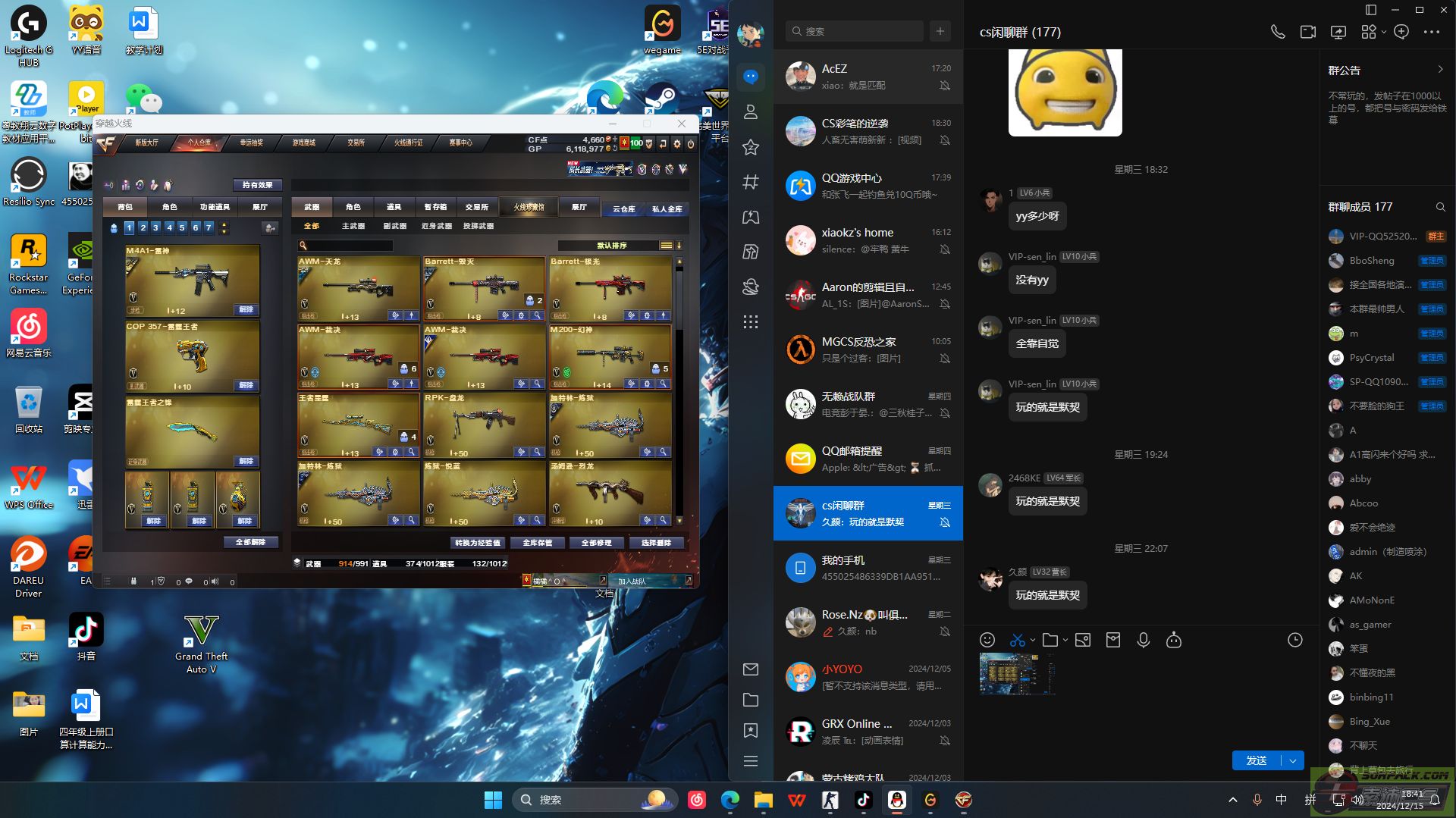Select the 主武器 weapon filter tab

pyautogui.click(x=353, y=226)
